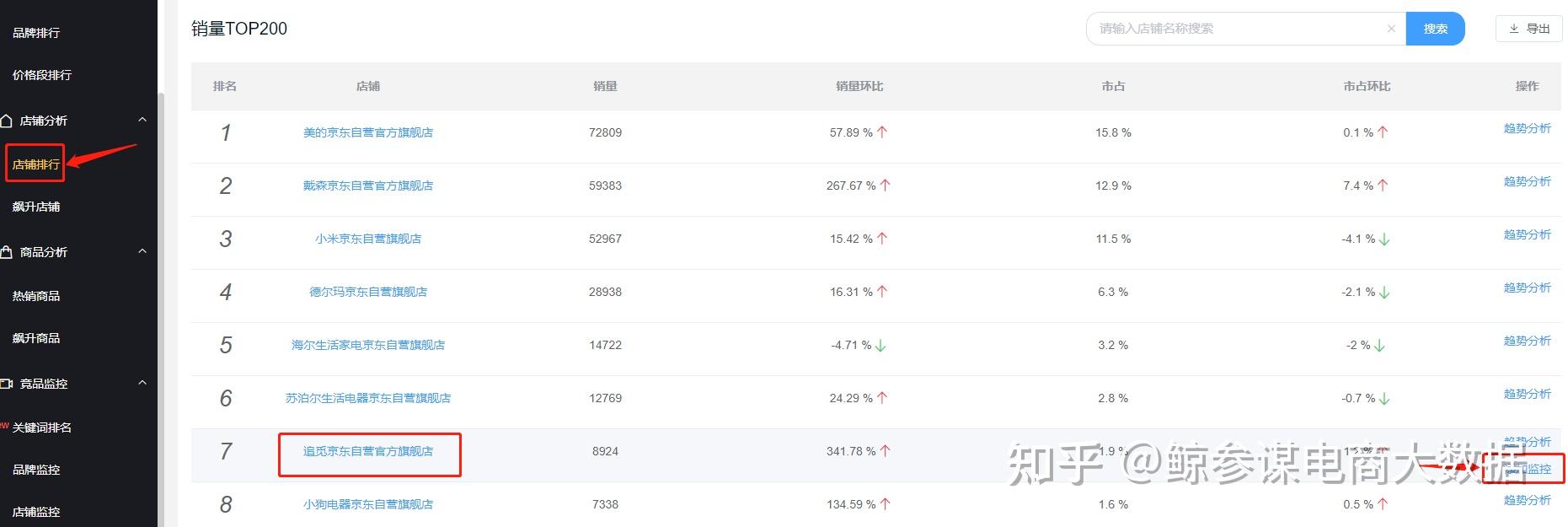Click the 销量环比 column header
Image resolution: width=1568 pixels, height=527 pixels.
859,86
